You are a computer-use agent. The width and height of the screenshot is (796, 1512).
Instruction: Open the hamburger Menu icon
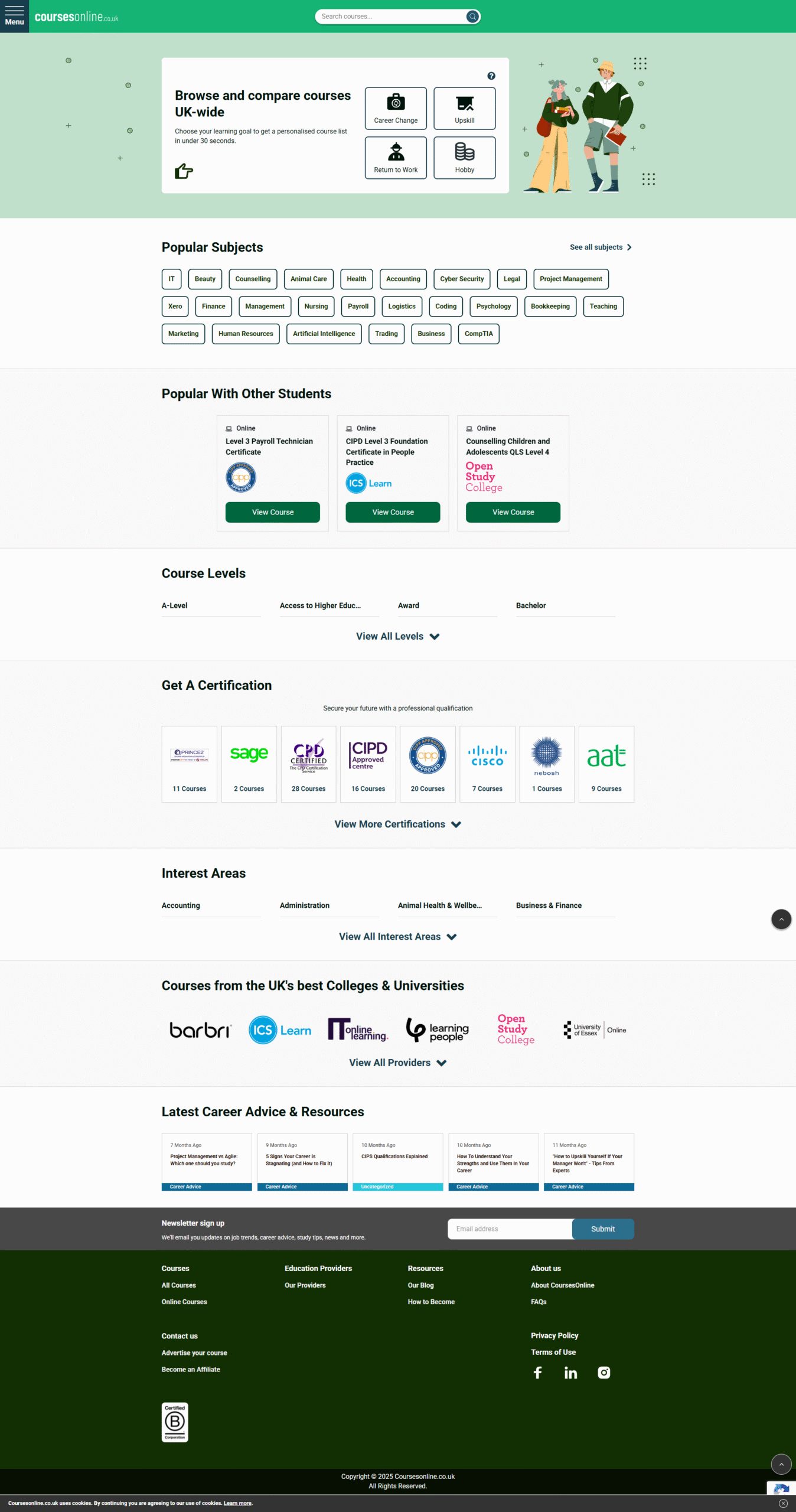click(x=14, y=16)
